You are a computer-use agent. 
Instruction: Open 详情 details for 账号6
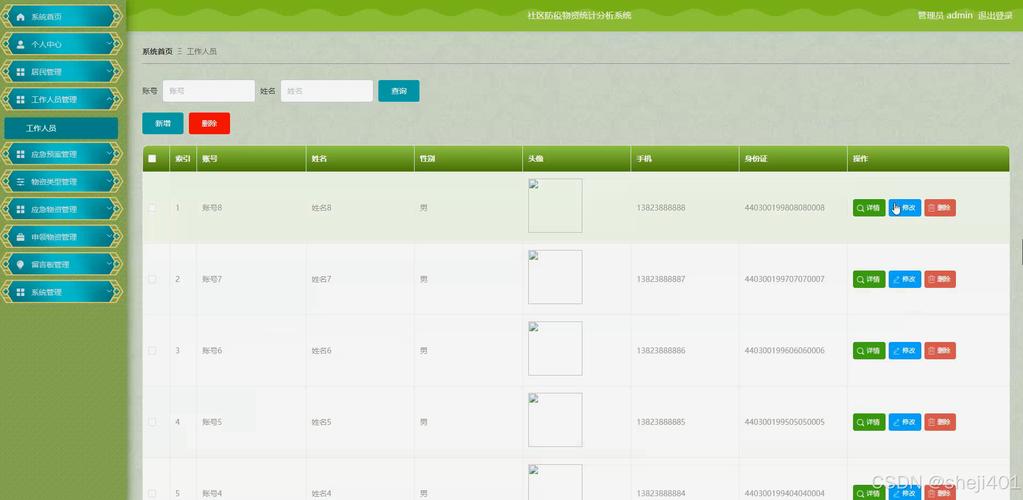pyautogui.click(x=869, y=351)
